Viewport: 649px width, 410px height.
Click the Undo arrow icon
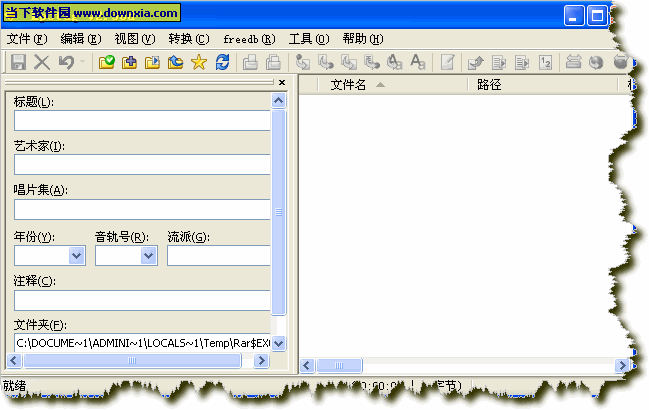pos(66,62)
